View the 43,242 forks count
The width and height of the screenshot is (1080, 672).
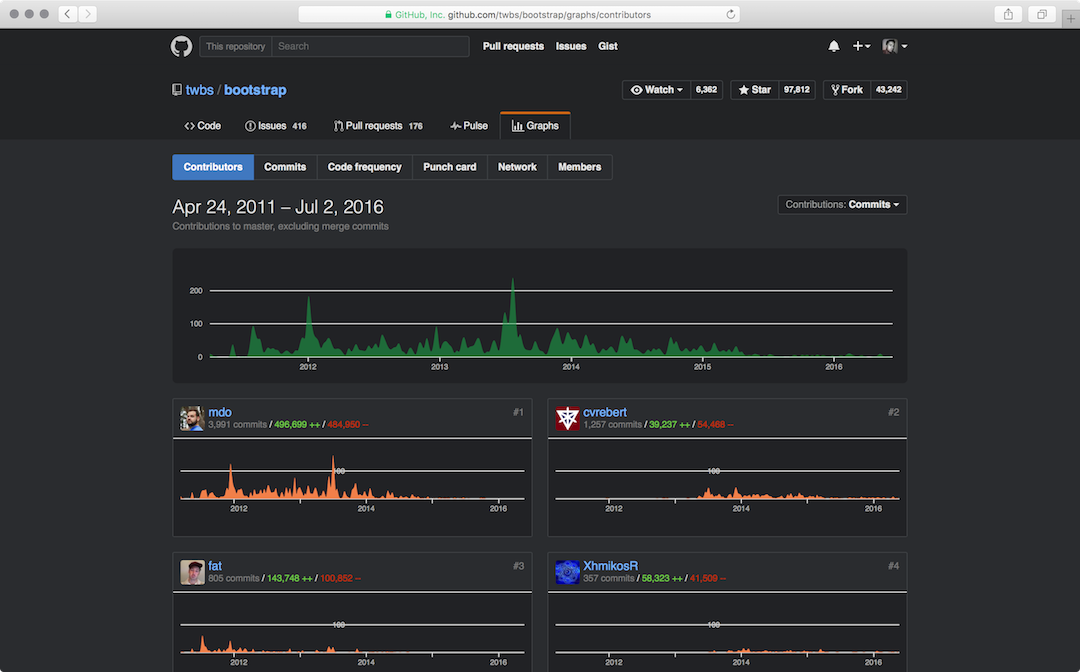click(x=889, y=90)
